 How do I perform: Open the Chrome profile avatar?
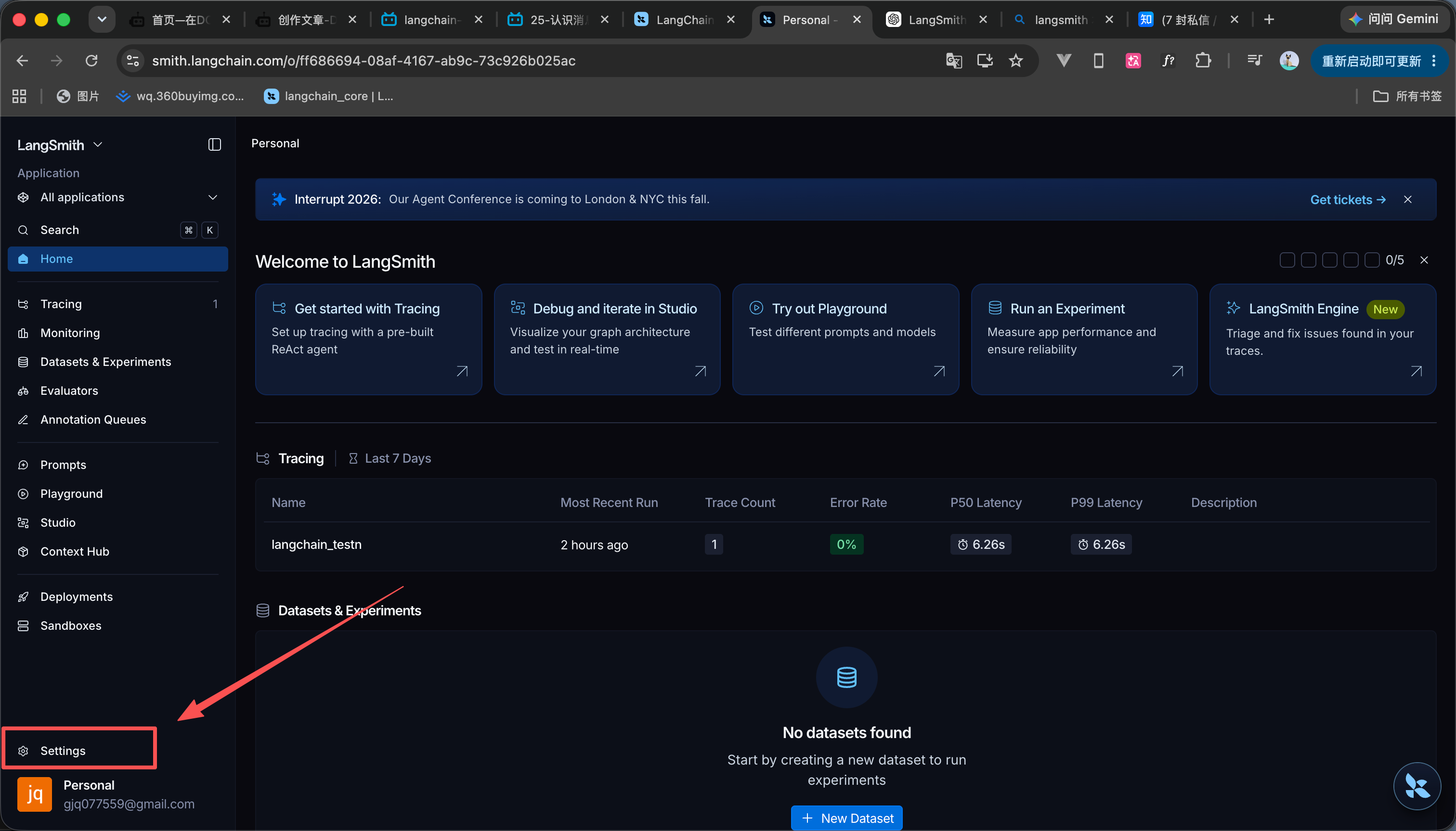pos(1289,61)
